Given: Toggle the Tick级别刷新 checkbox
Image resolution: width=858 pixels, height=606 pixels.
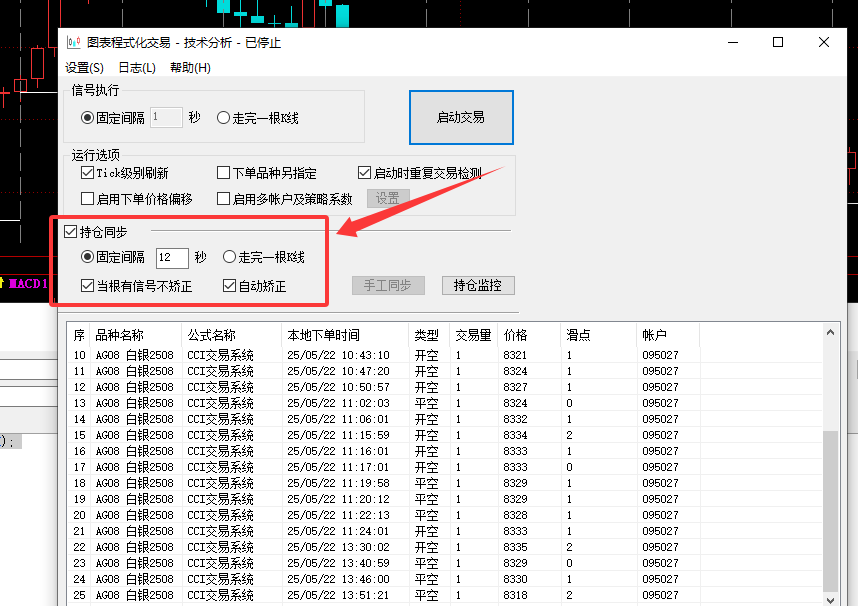Looking at the screenshot, I should click(x=88, y=173).
